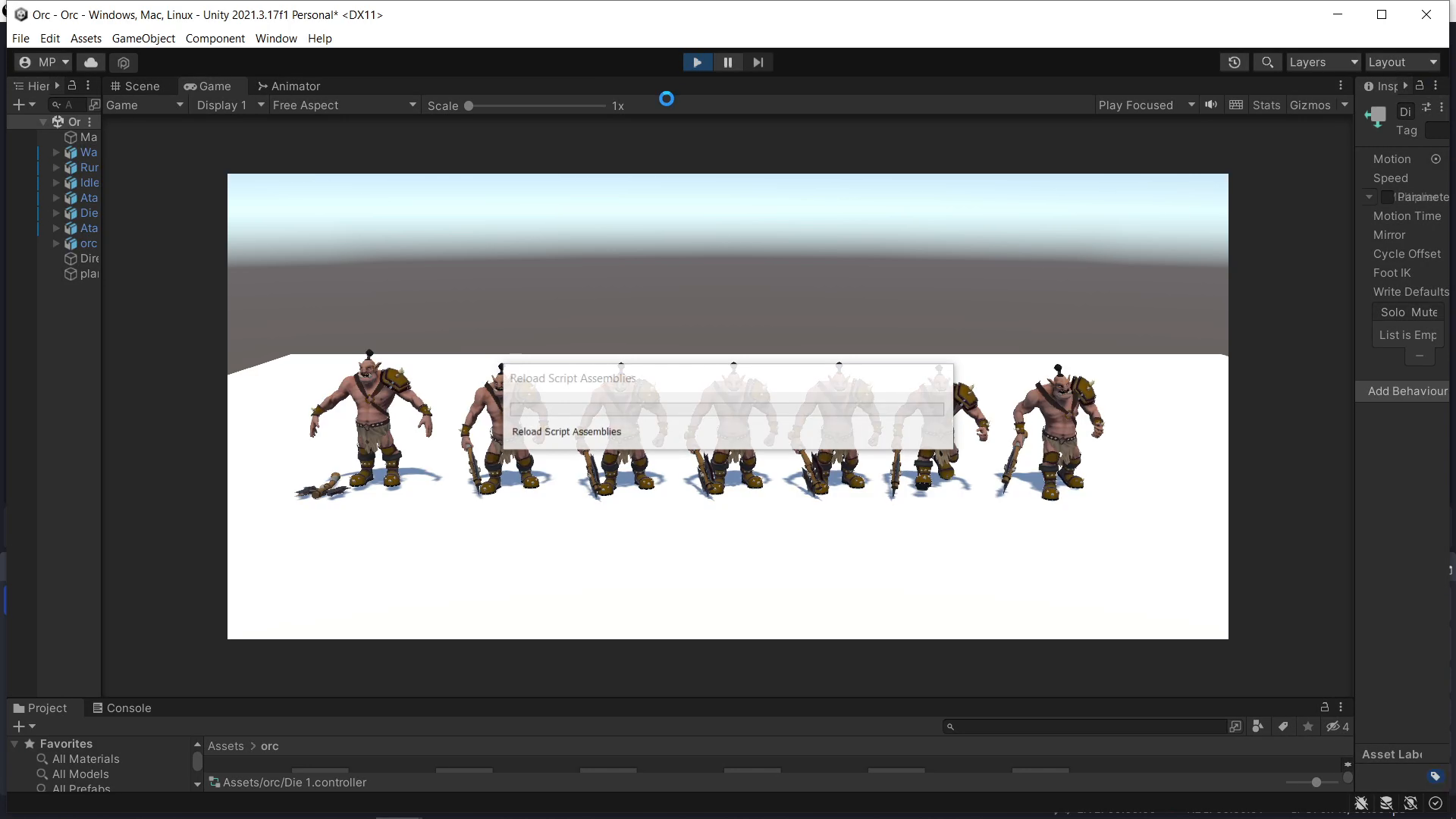Switch to the Animator tab
Screen dimensions: 1456x819
click(289, 86)
